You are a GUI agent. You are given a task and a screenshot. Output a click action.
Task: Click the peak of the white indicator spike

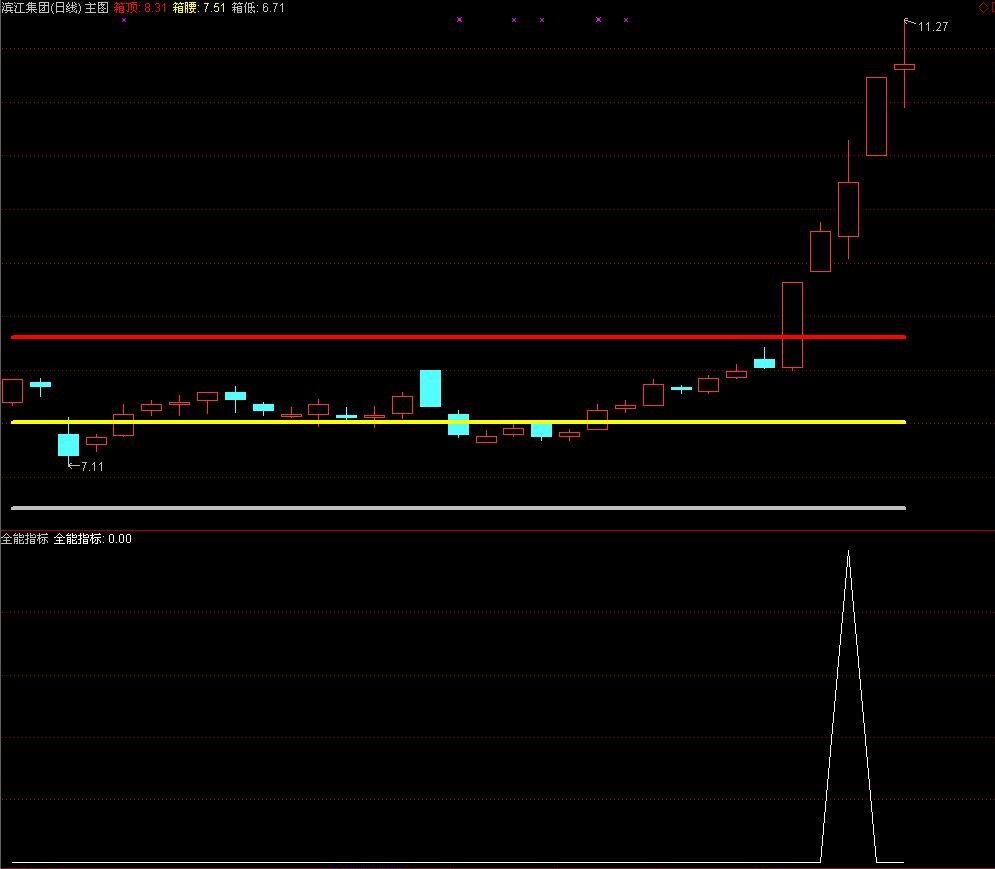click(848, 552)
